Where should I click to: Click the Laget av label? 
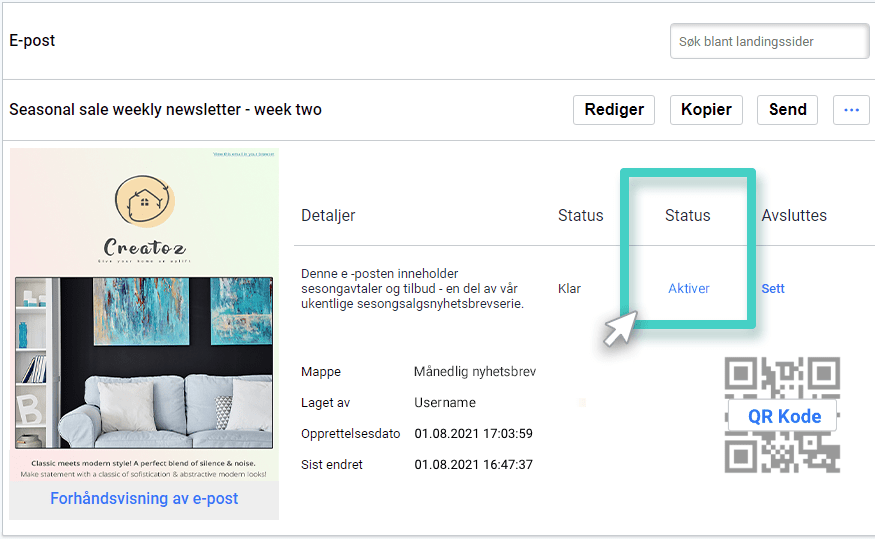325,402
